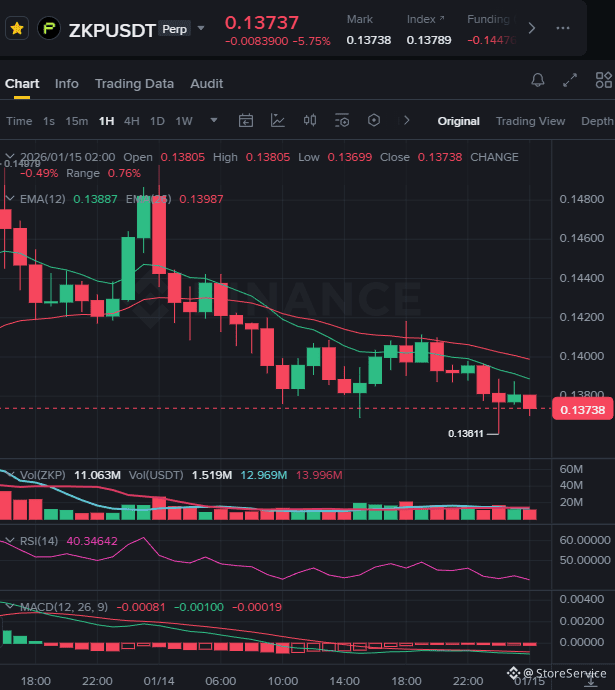Toggle the favorite star for ZKPUSDT
This screenshot has width=615, height=690.
coord(17,29)
